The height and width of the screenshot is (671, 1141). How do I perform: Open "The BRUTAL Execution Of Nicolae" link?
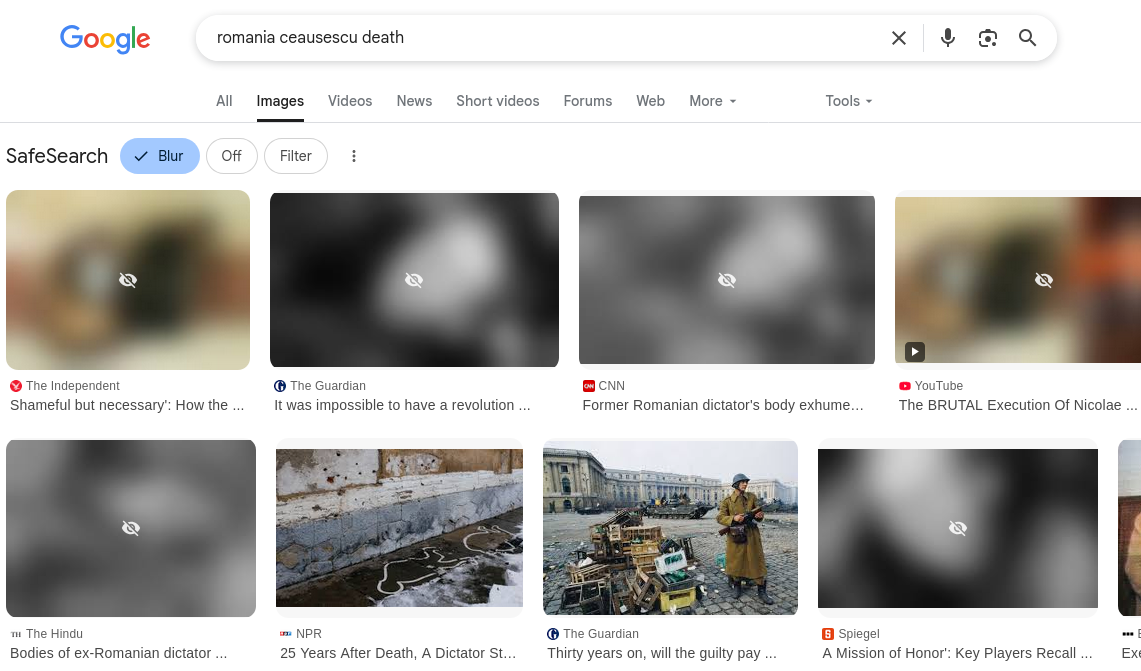pos(1018,405)
